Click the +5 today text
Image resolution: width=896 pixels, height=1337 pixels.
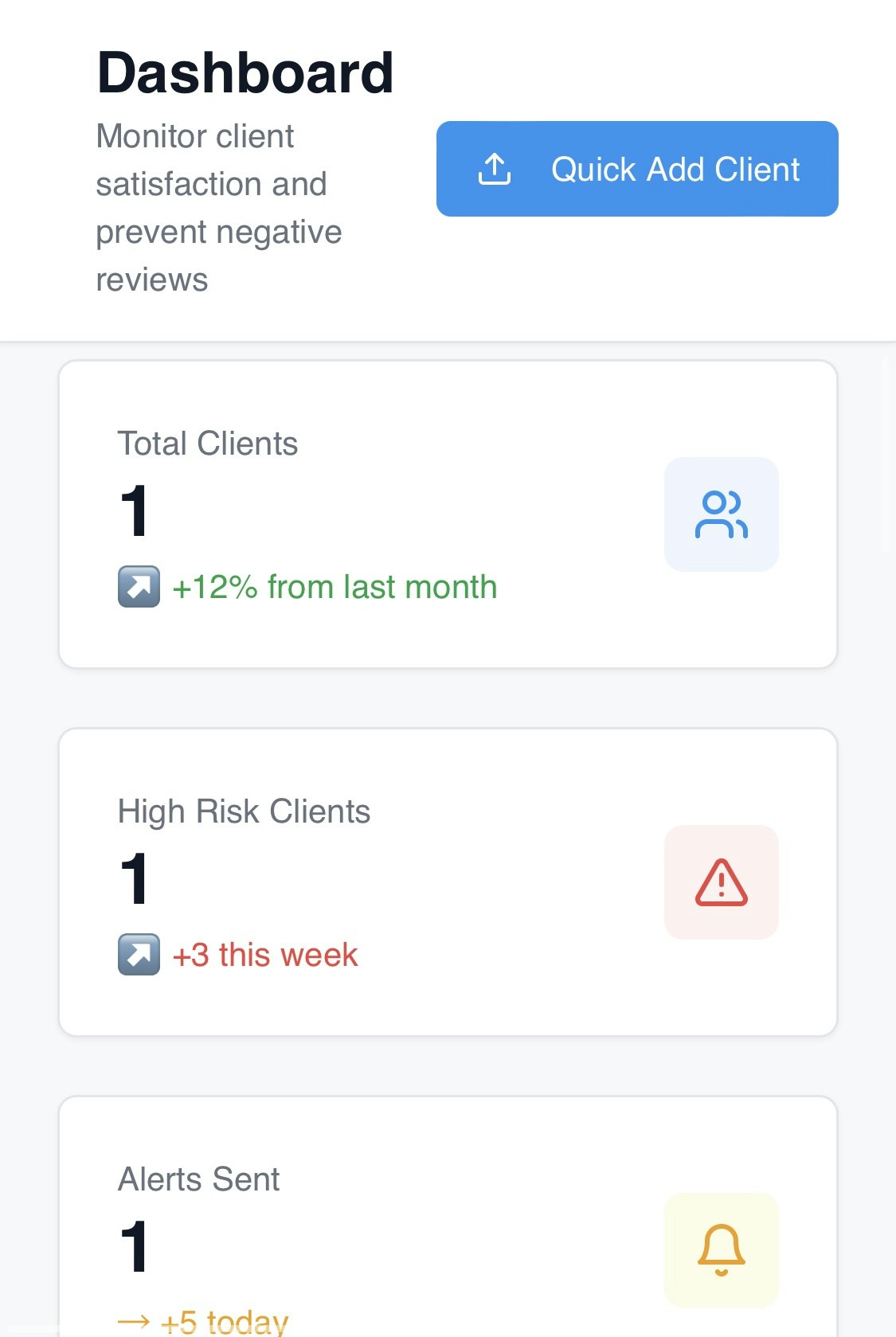pos(225,1322)
